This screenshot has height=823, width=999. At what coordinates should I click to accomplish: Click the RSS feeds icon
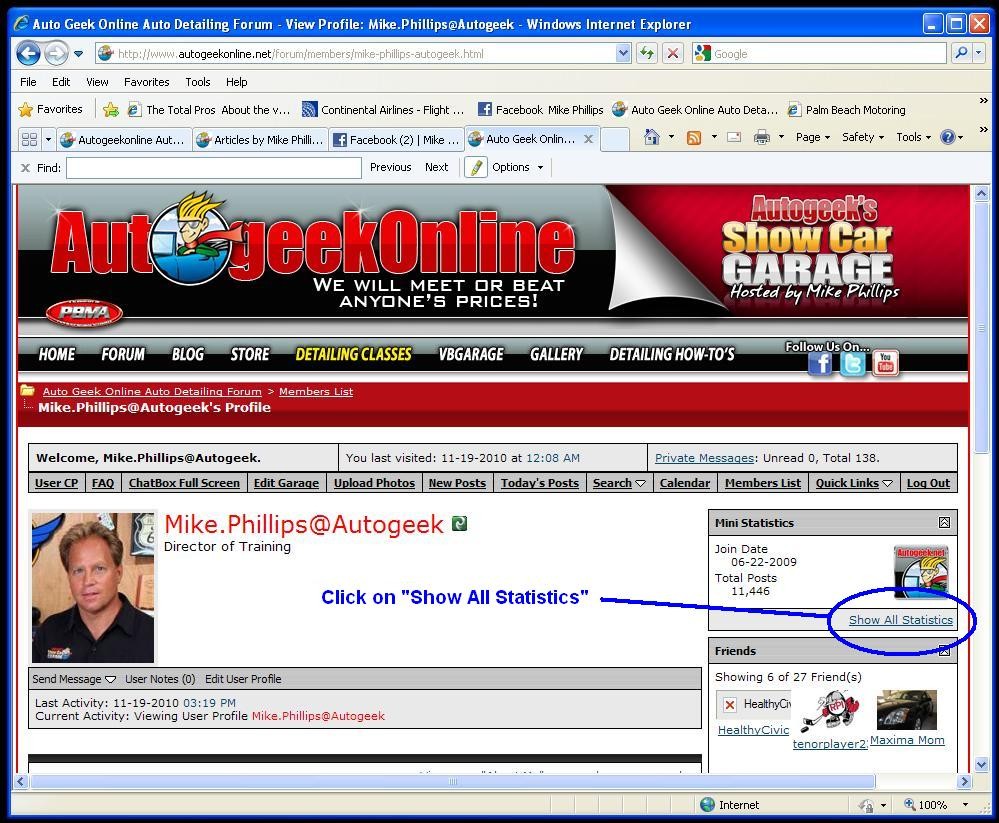click(694, 138)
